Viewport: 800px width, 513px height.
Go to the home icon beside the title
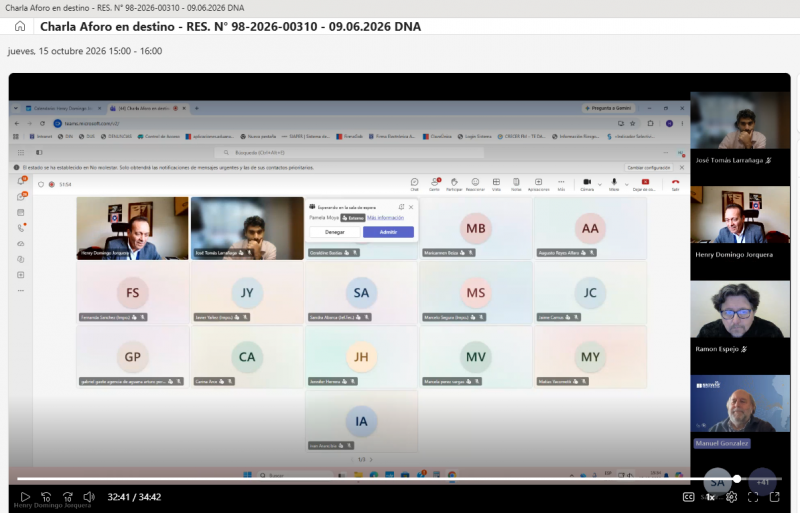[x=20, y=26]
